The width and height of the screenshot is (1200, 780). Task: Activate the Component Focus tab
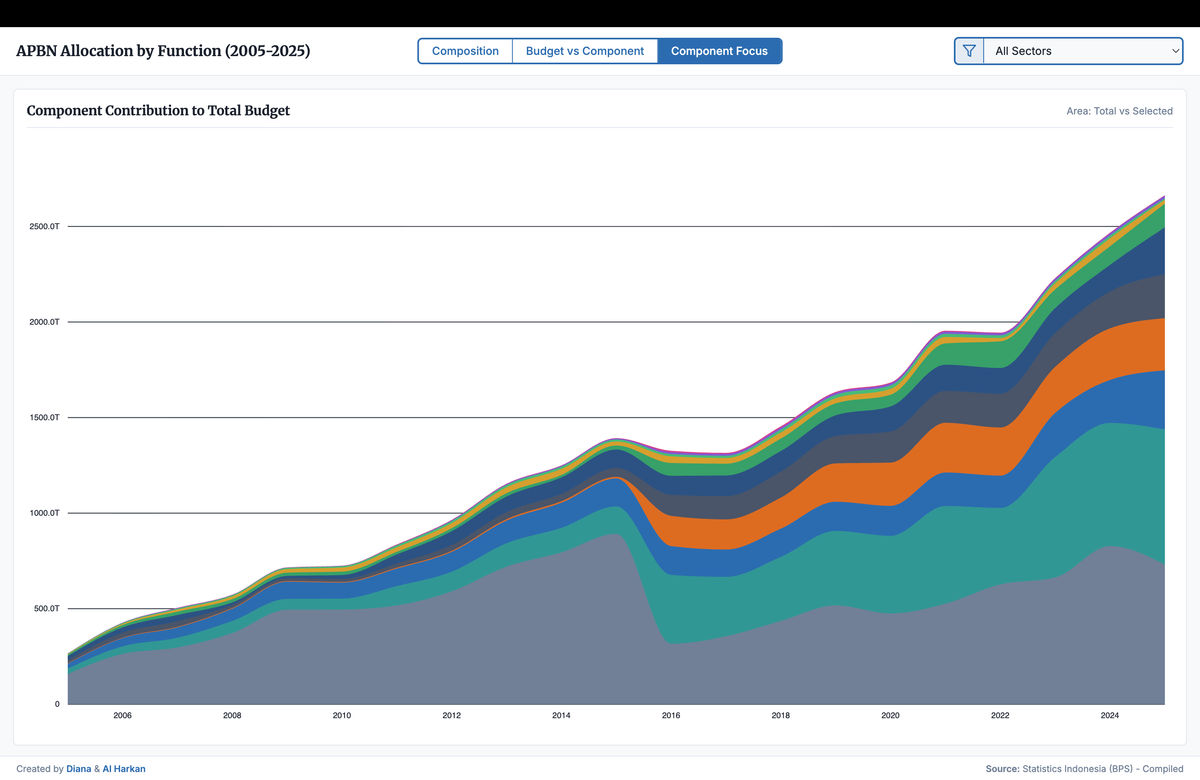click(719, 51)
